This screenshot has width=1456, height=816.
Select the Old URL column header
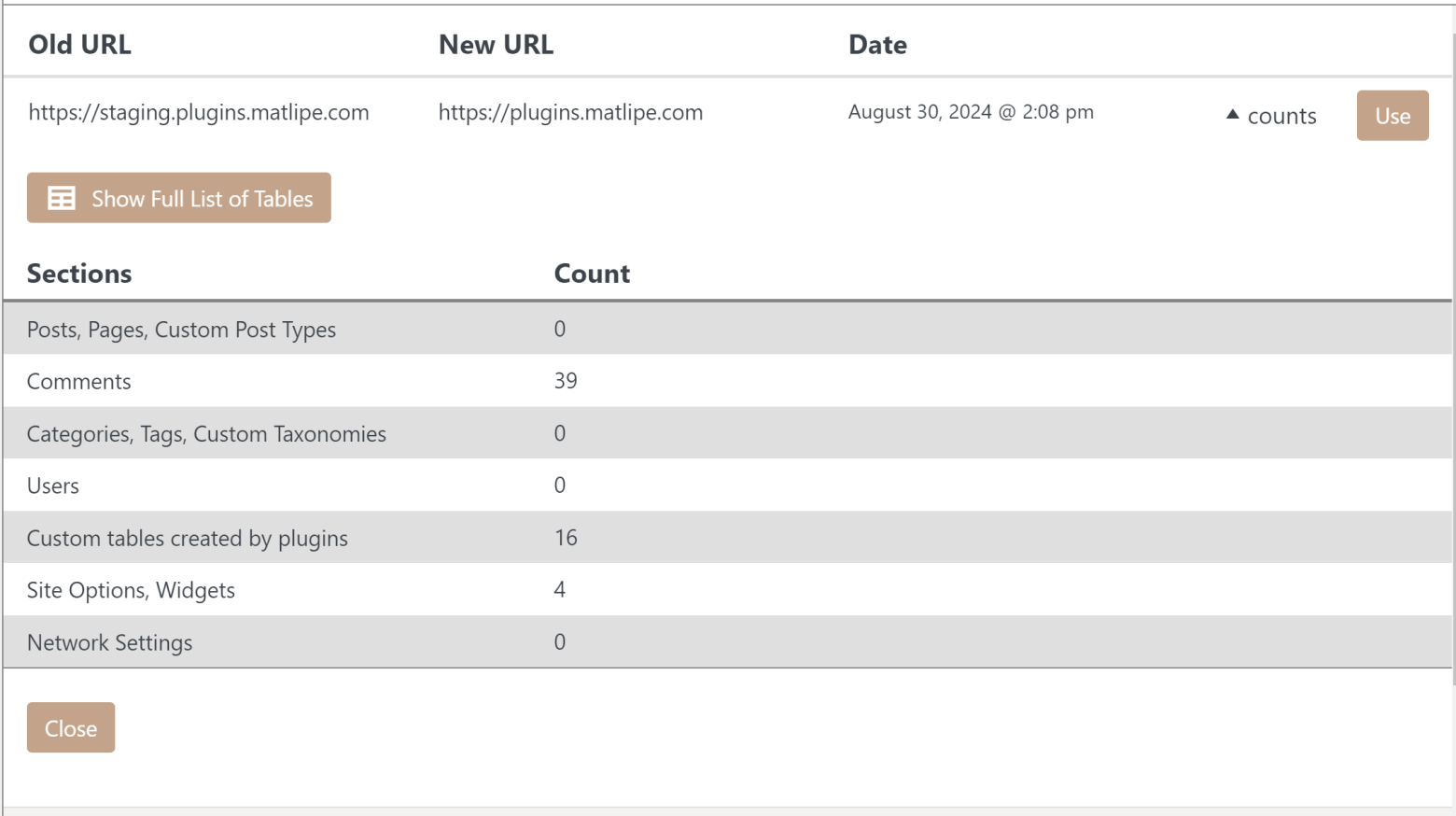(x=80, y=45)
